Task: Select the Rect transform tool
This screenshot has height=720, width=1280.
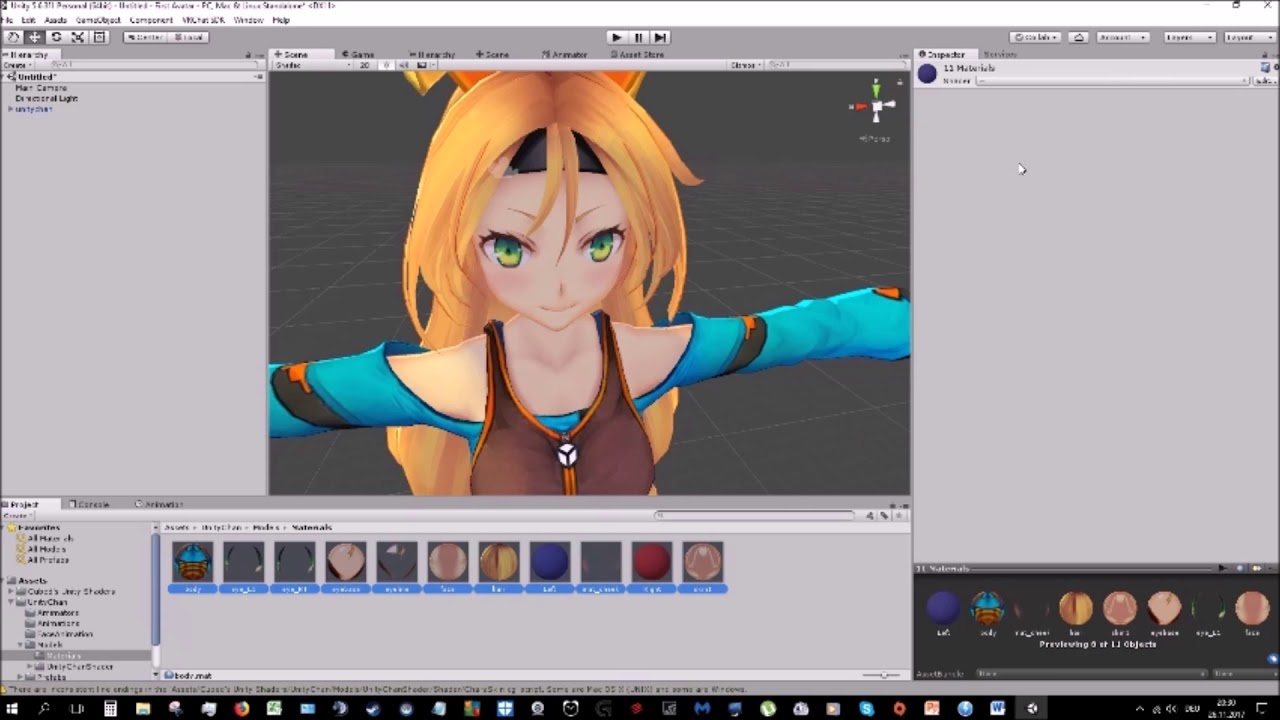Action: coord(100,37)
